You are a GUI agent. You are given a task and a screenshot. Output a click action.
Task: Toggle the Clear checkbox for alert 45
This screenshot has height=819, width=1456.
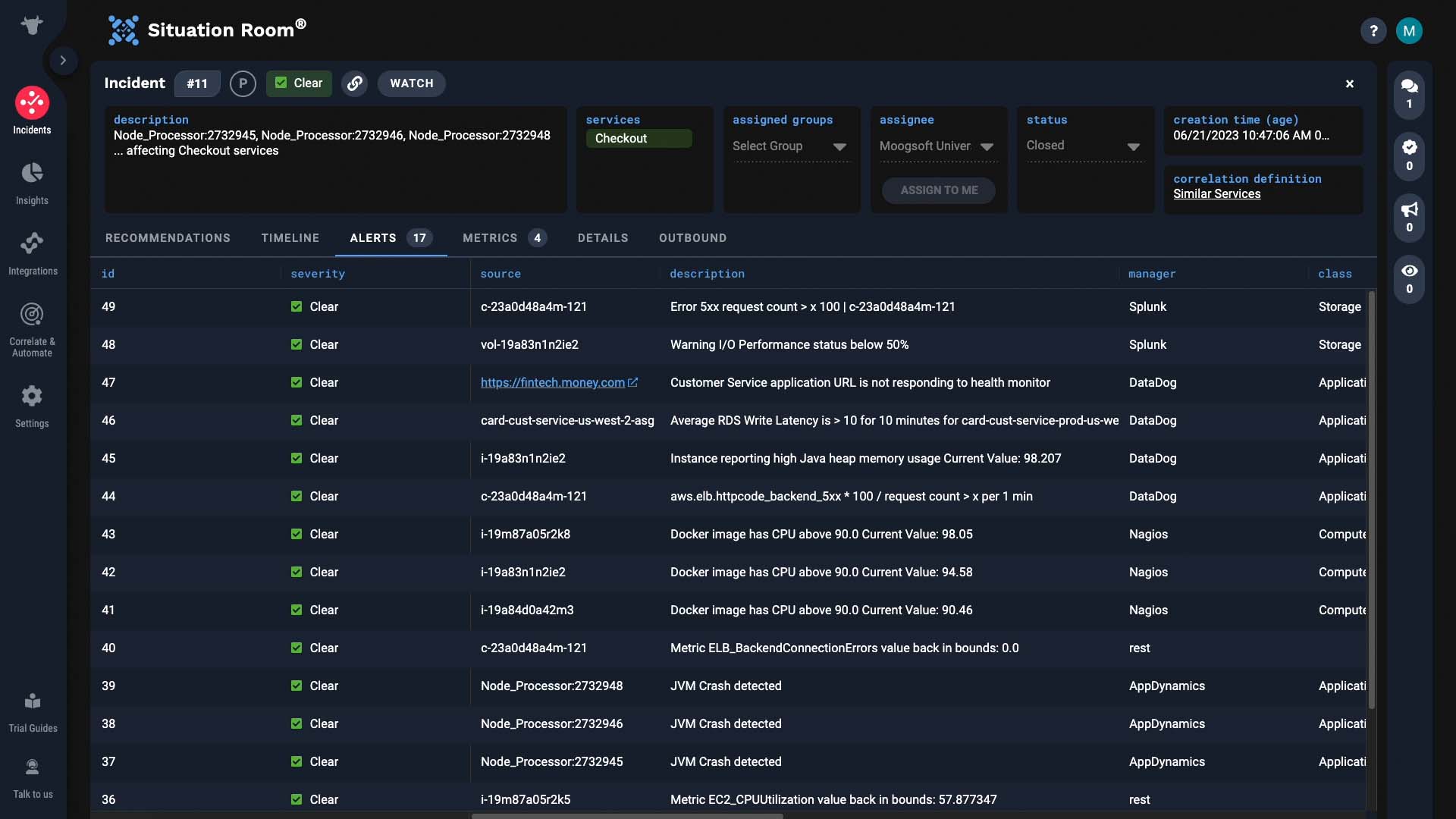(297, 459)
